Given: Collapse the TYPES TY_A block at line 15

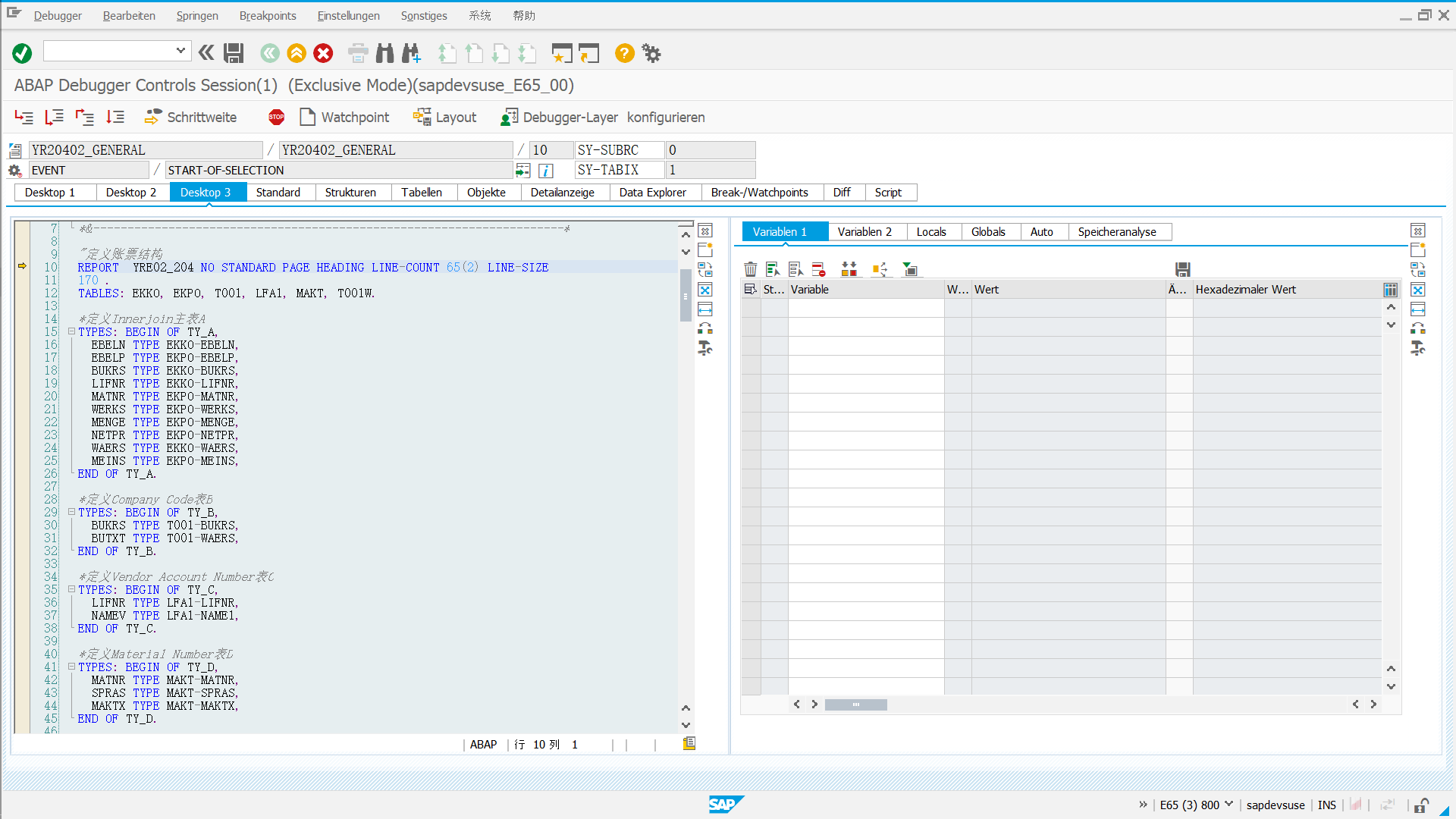Looking at the screenshot, I should [71, 331].
